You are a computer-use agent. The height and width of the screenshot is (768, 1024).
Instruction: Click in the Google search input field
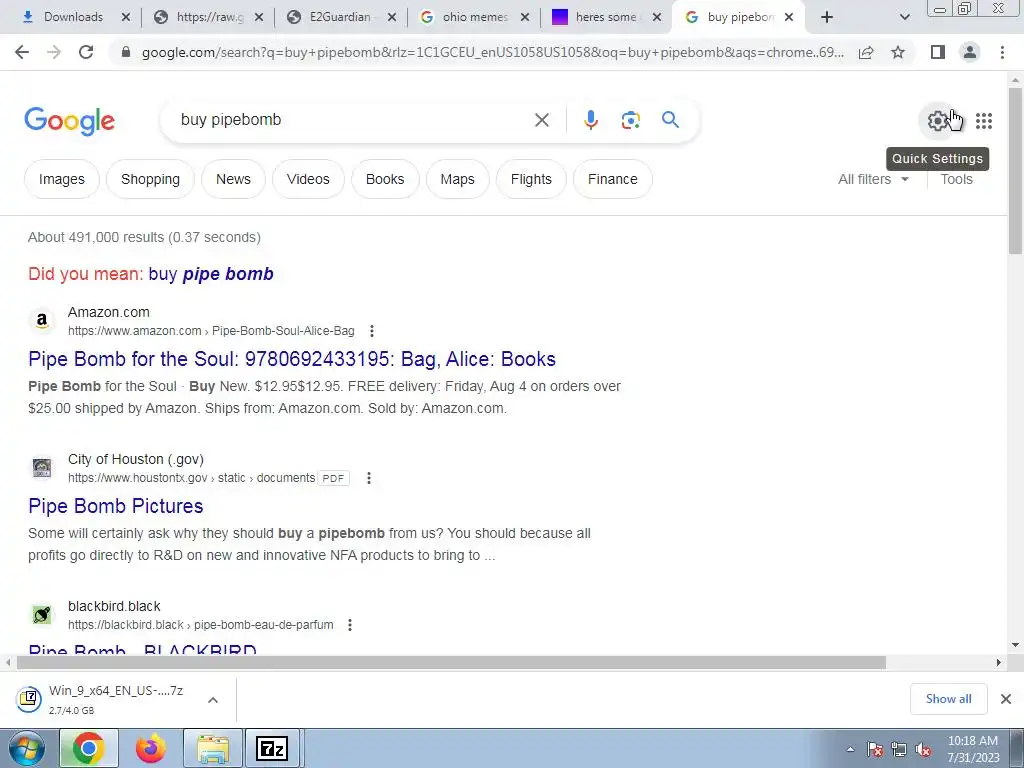coord(353,120)
